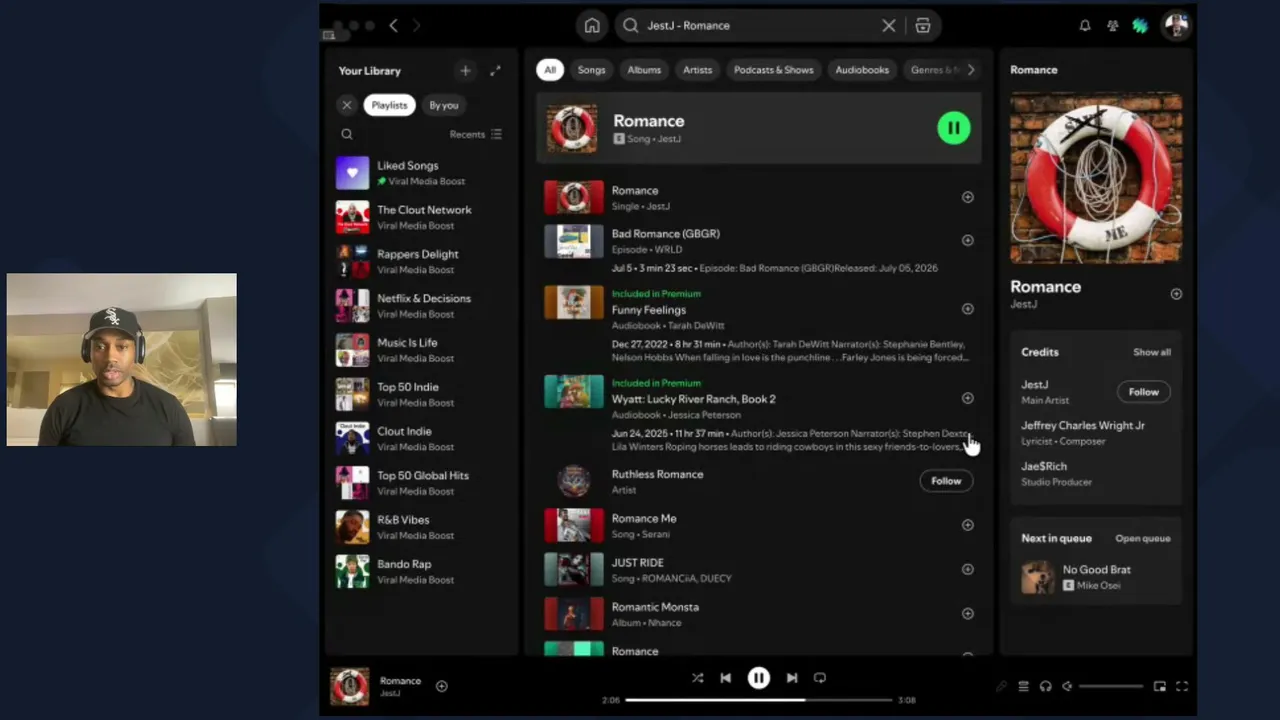
Task: Open the Music Is Life playlist
Action: pos(420,350)
